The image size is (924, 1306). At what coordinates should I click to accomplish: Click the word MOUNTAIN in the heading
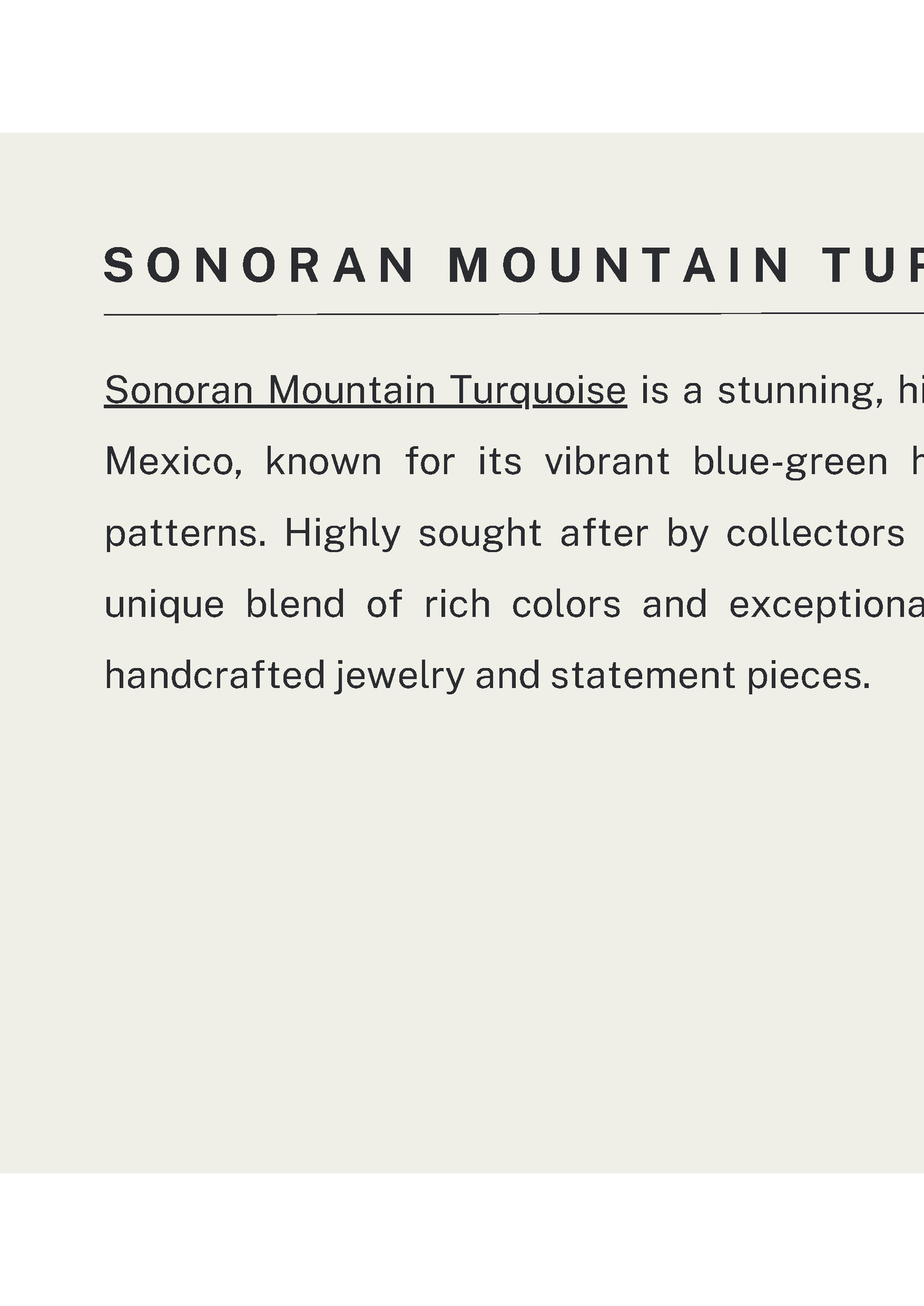618,266
